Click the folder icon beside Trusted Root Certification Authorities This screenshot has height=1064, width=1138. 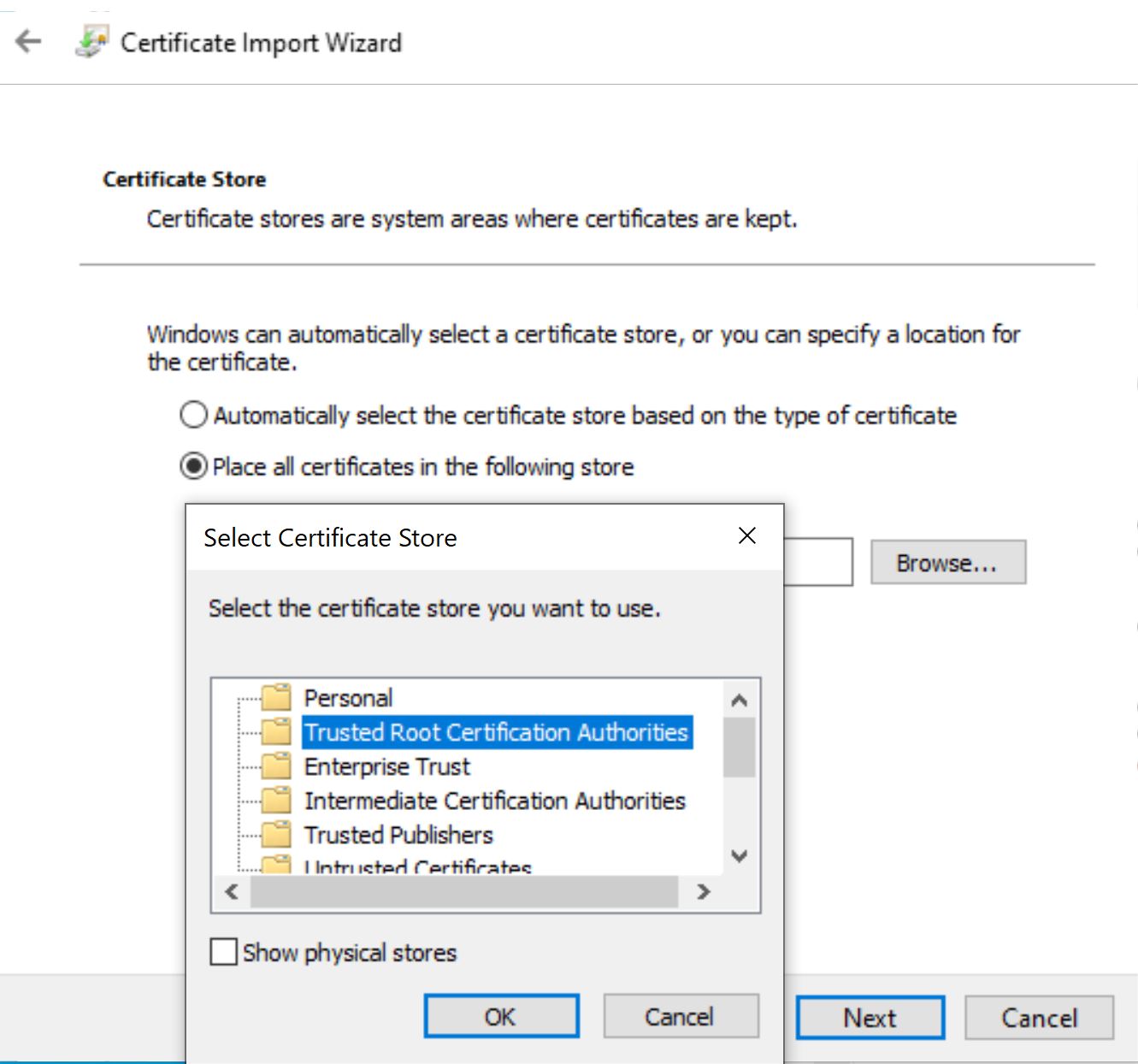tap(275, 732)
